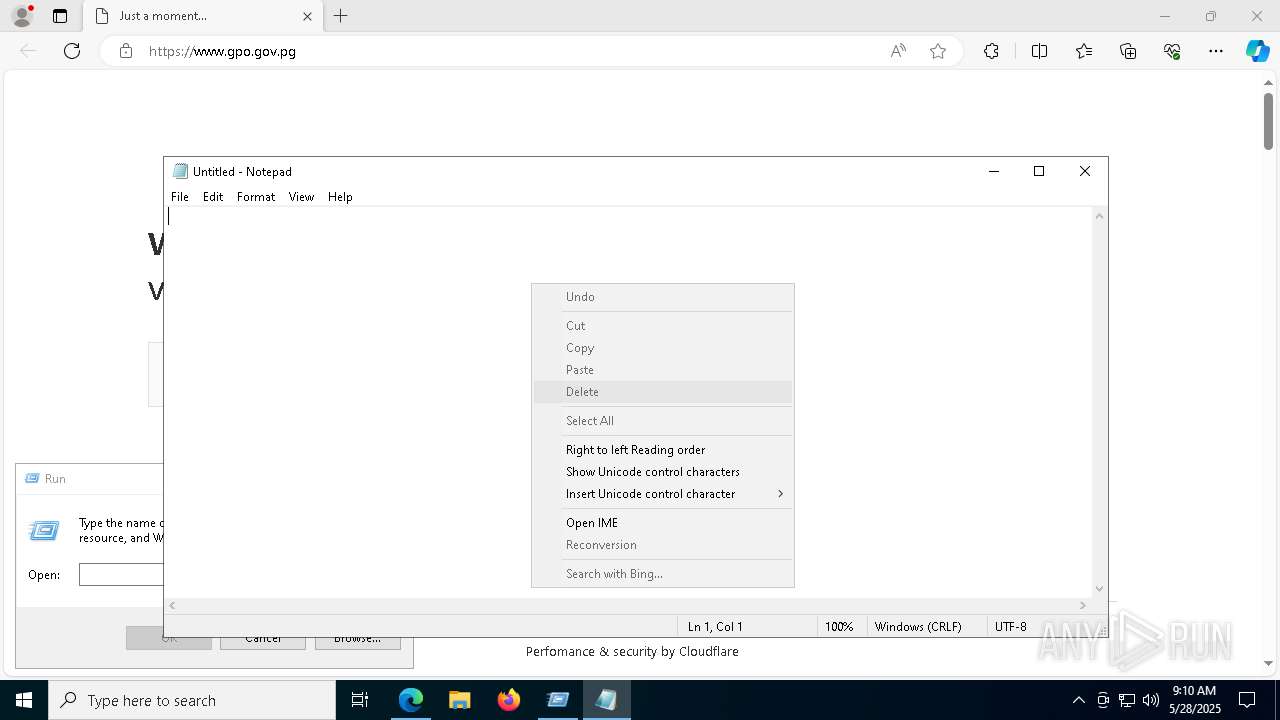
Task: Click taskbar search box
Action: point(192,700)
